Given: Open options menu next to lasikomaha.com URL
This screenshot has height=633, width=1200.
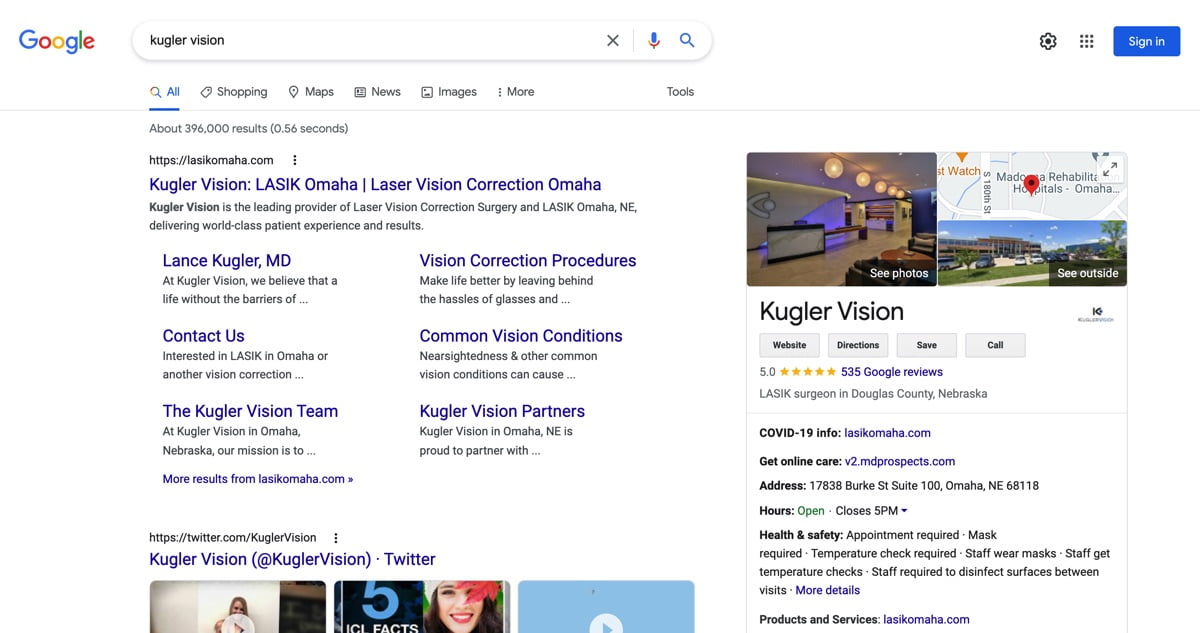Looking at the screenshot, I should pos(294,160).
